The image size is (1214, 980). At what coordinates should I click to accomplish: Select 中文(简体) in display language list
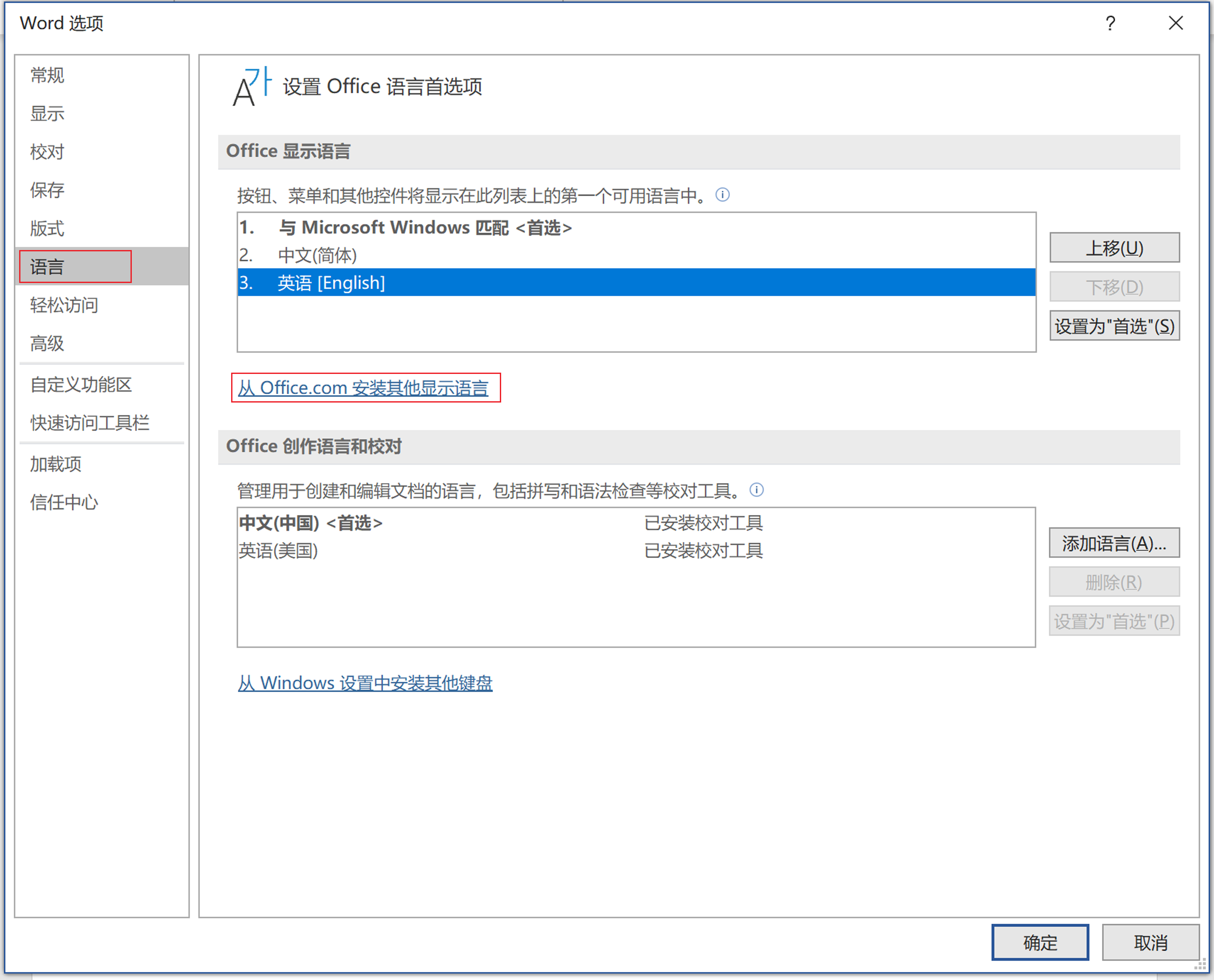tap(317, 255)
